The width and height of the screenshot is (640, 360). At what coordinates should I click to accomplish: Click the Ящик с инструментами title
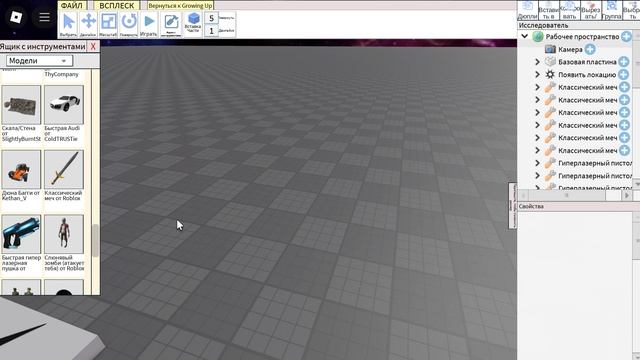pos(42,47)
